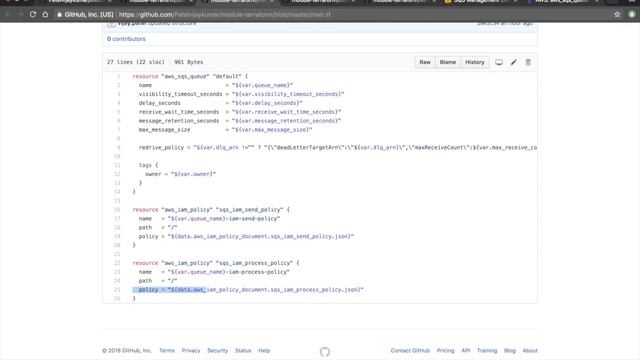Open Contact GitHub link

point(410,351)
